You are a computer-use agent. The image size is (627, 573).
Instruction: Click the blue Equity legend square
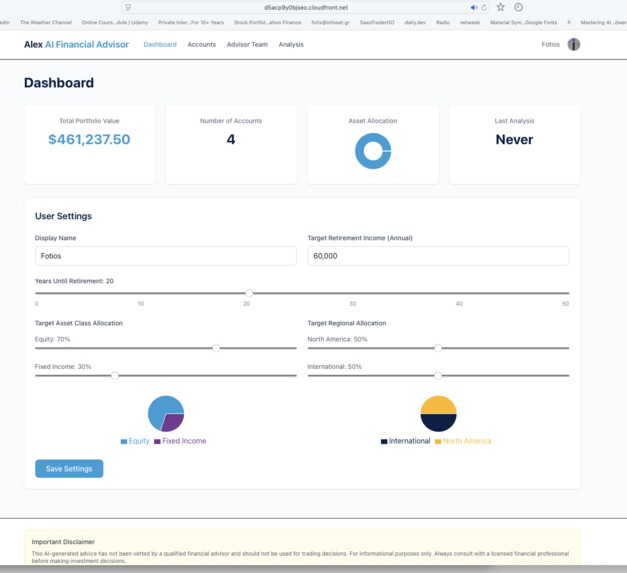pos(124,441)
